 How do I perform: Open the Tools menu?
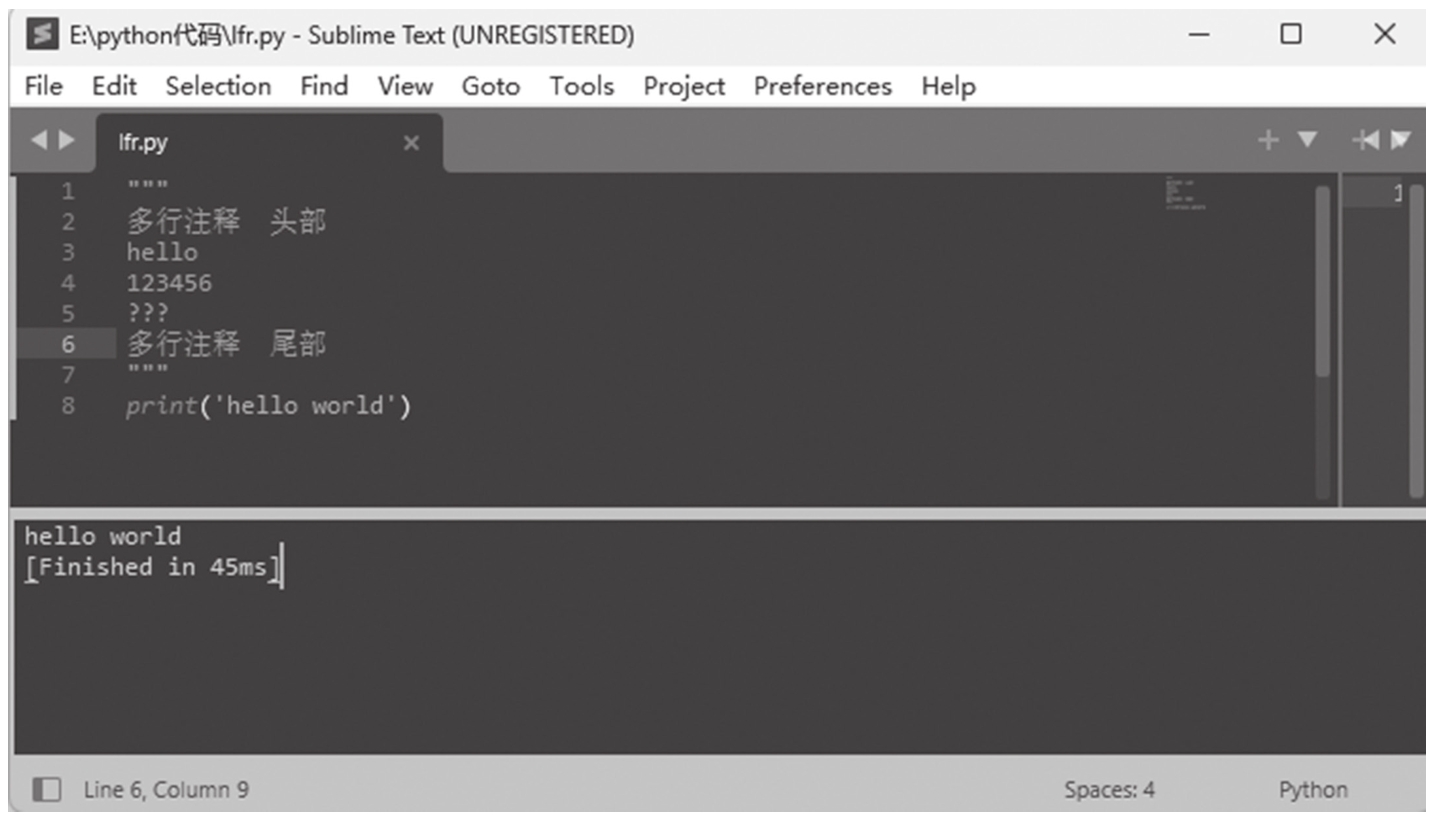coord(581,86)
